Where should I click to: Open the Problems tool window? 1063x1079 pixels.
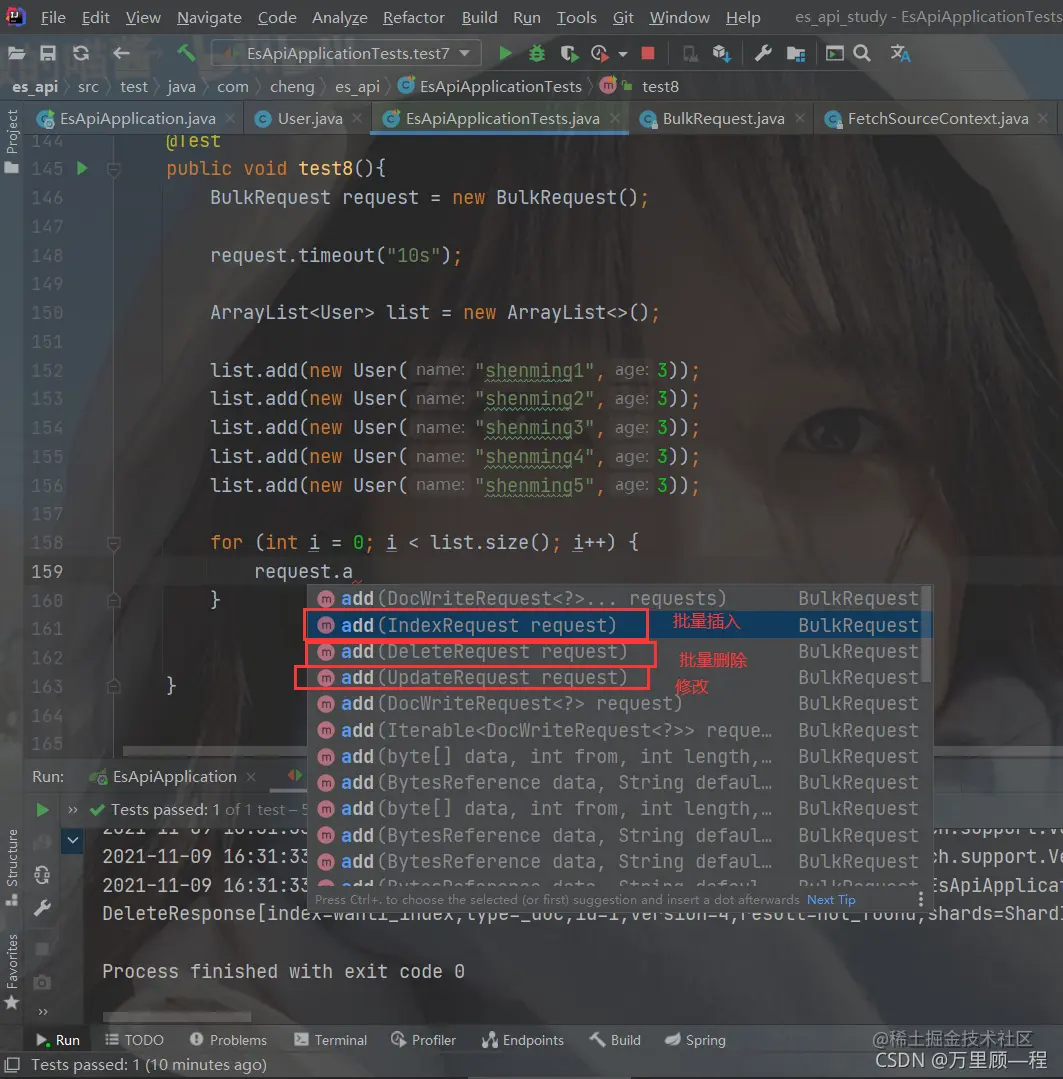(x=228, y=1040)
